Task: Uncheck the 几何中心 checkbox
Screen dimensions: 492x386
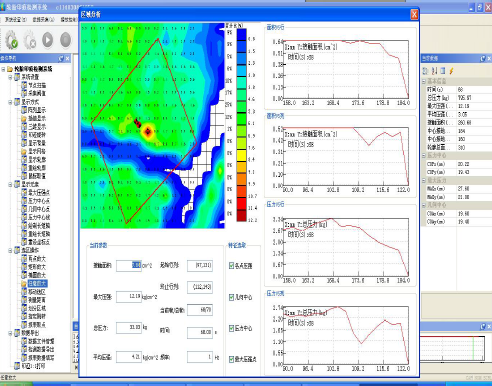Action: (x=232, y=297)
